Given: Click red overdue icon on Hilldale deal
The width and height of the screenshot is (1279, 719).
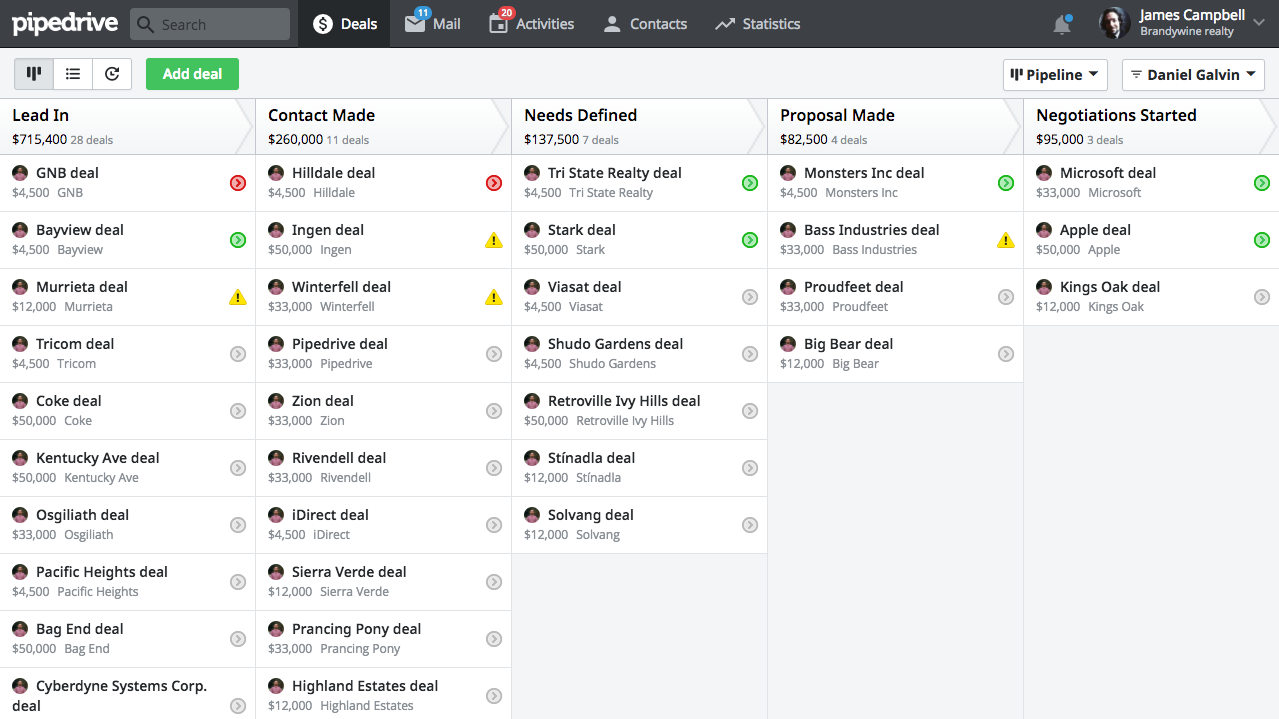Looking at the screenshot, I should [494, 183].
